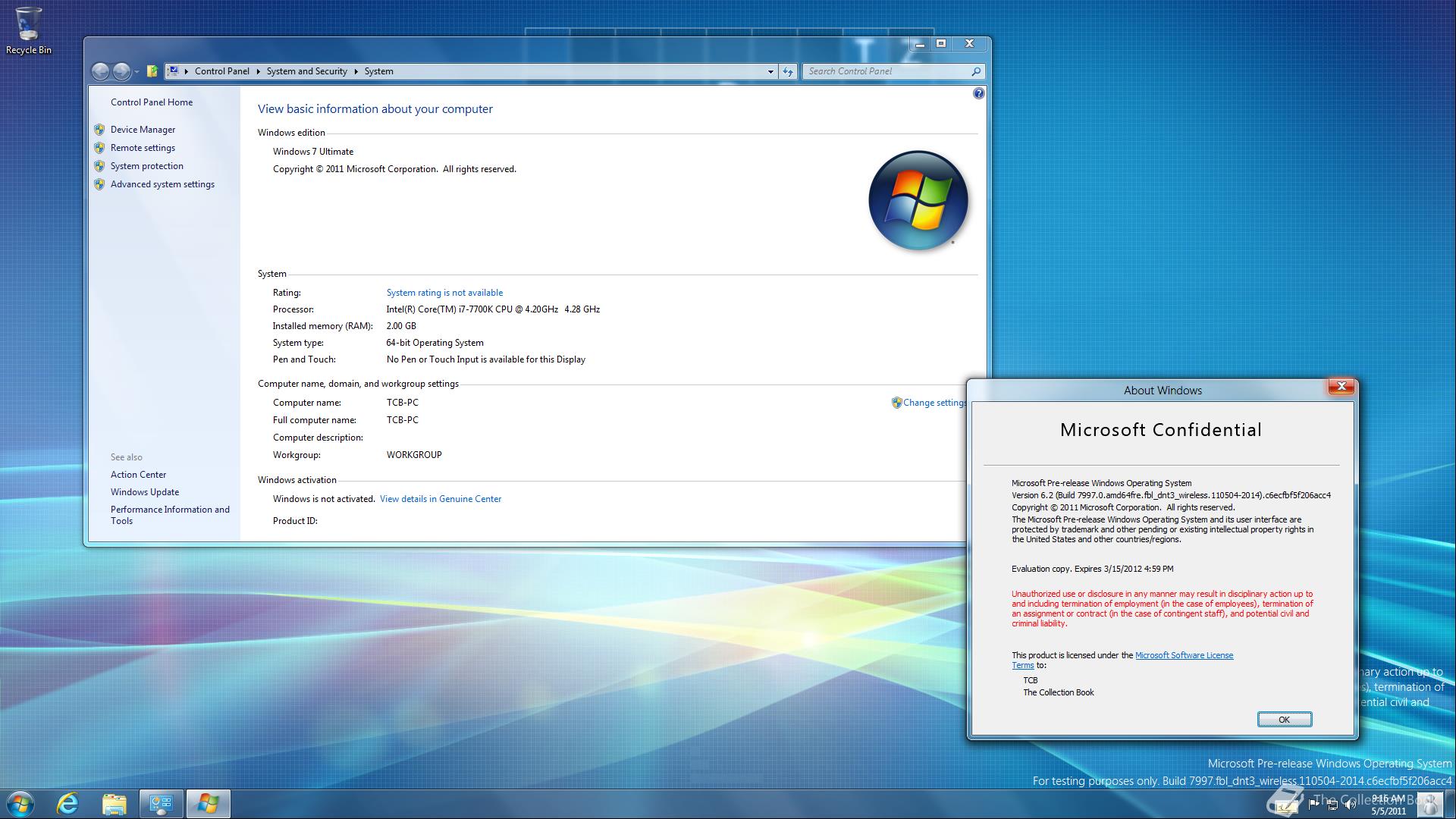Click the Up folder icon in address bar
This screenshot has height=819, width=1456.
152,71
